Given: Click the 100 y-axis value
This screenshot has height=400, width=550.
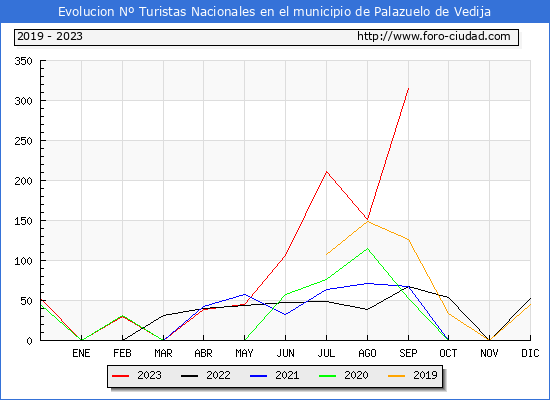Looking at the screenshot, I should coord(24,261).
